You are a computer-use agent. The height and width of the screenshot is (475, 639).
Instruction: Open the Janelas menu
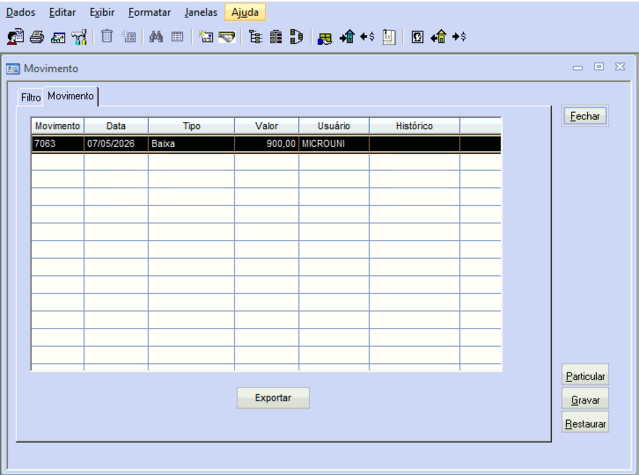point(201,12)
